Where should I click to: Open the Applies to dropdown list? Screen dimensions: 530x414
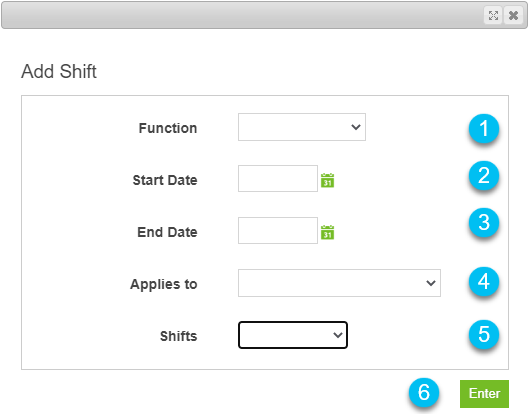pos(339,283)
